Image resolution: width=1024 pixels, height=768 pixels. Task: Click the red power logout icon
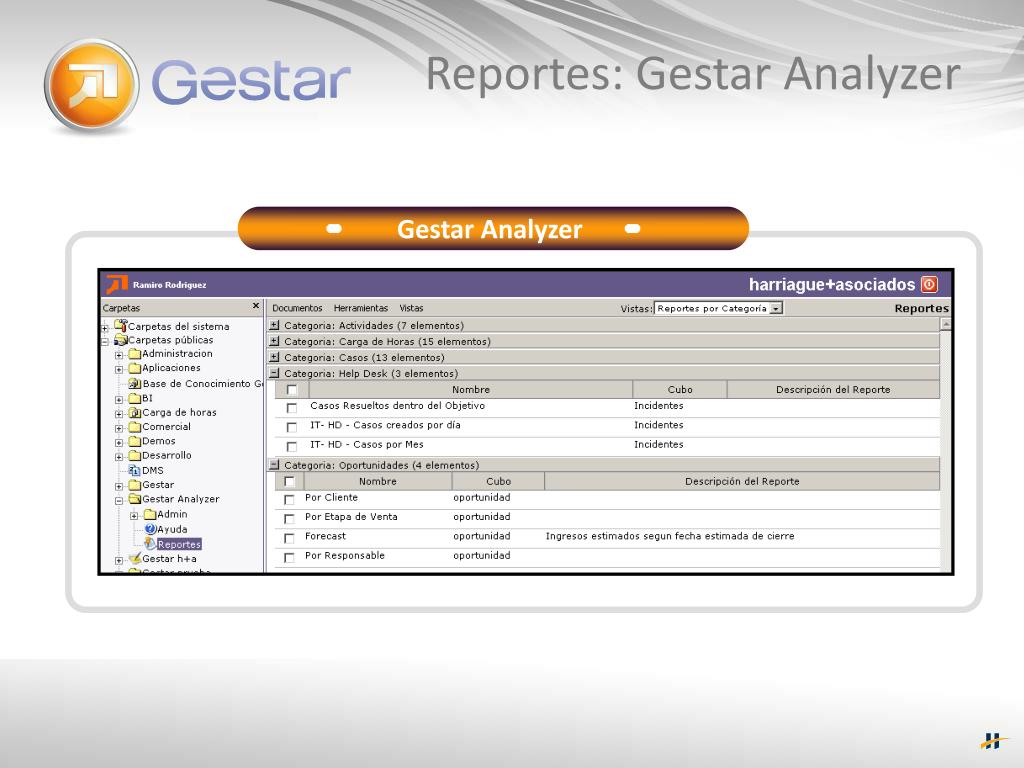[929, 285]
